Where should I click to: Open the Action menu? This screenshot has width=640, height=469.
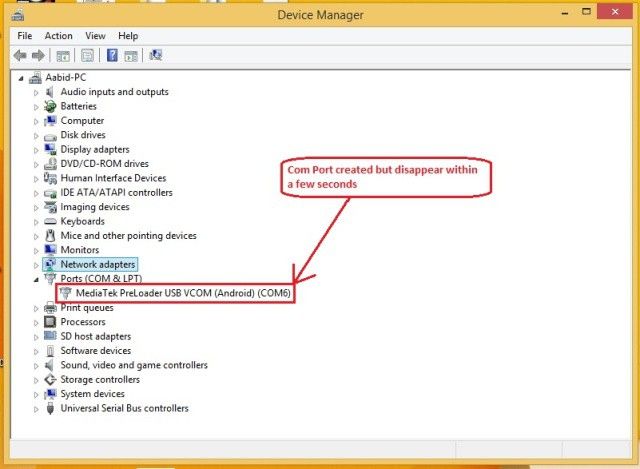pyautogui.click(x=58, y=36)
